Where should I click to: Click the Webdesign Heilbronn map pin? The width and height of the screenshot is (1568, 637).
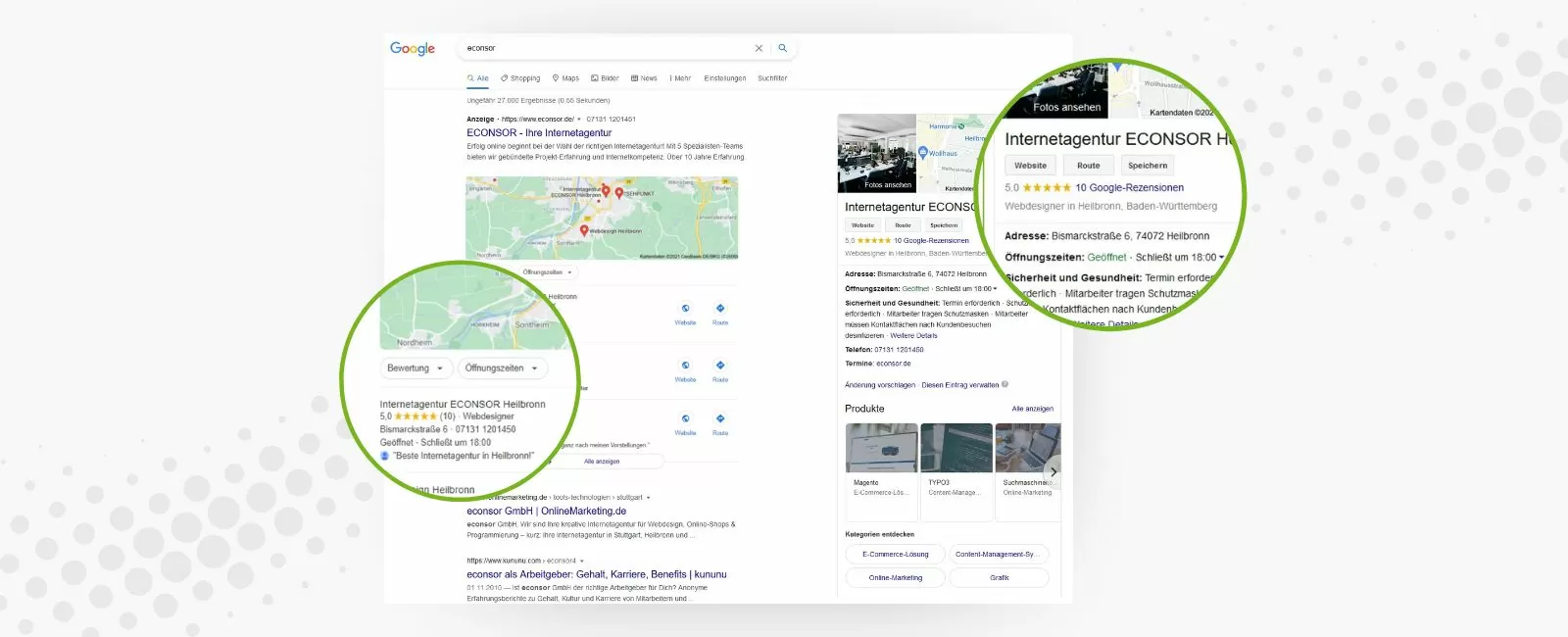[584, 231]
